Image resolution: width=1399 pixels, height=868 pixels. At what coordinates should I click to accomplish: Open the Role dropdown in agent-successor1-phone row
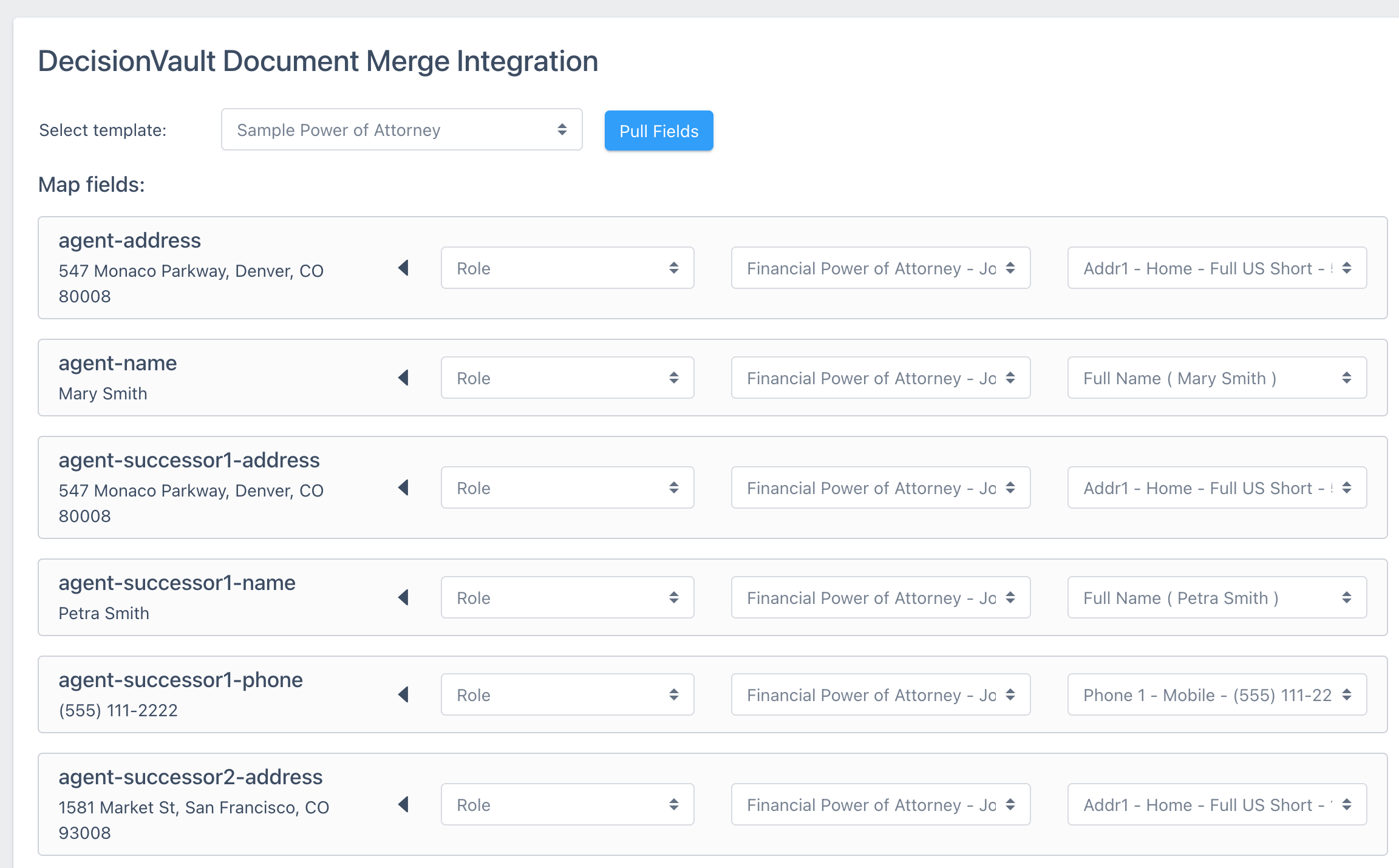pyautogui.click(x=567, y=694)
